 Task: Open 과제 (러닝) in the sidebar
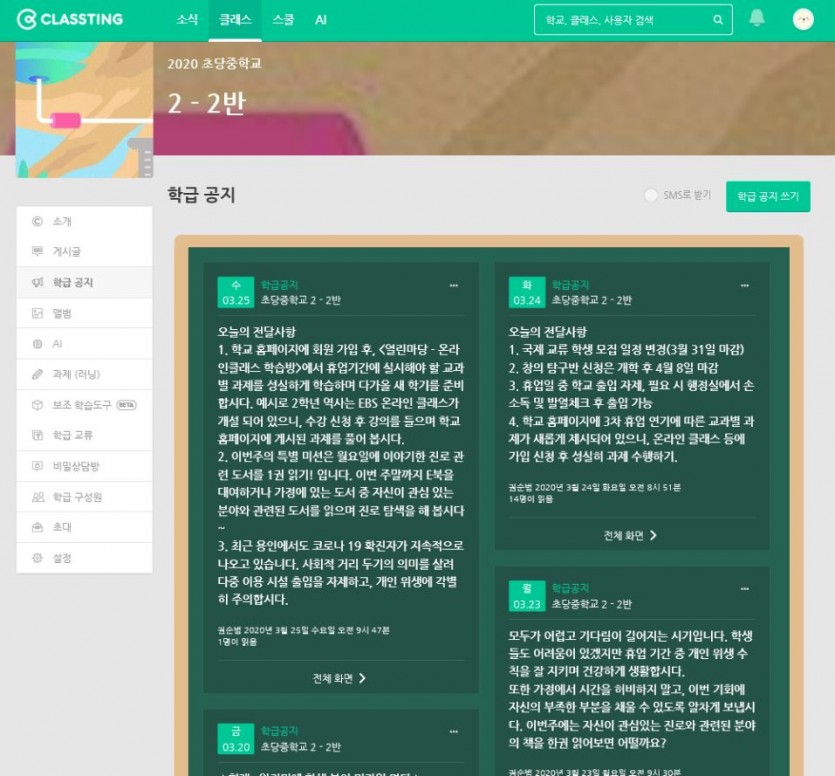tap(74, 374)
